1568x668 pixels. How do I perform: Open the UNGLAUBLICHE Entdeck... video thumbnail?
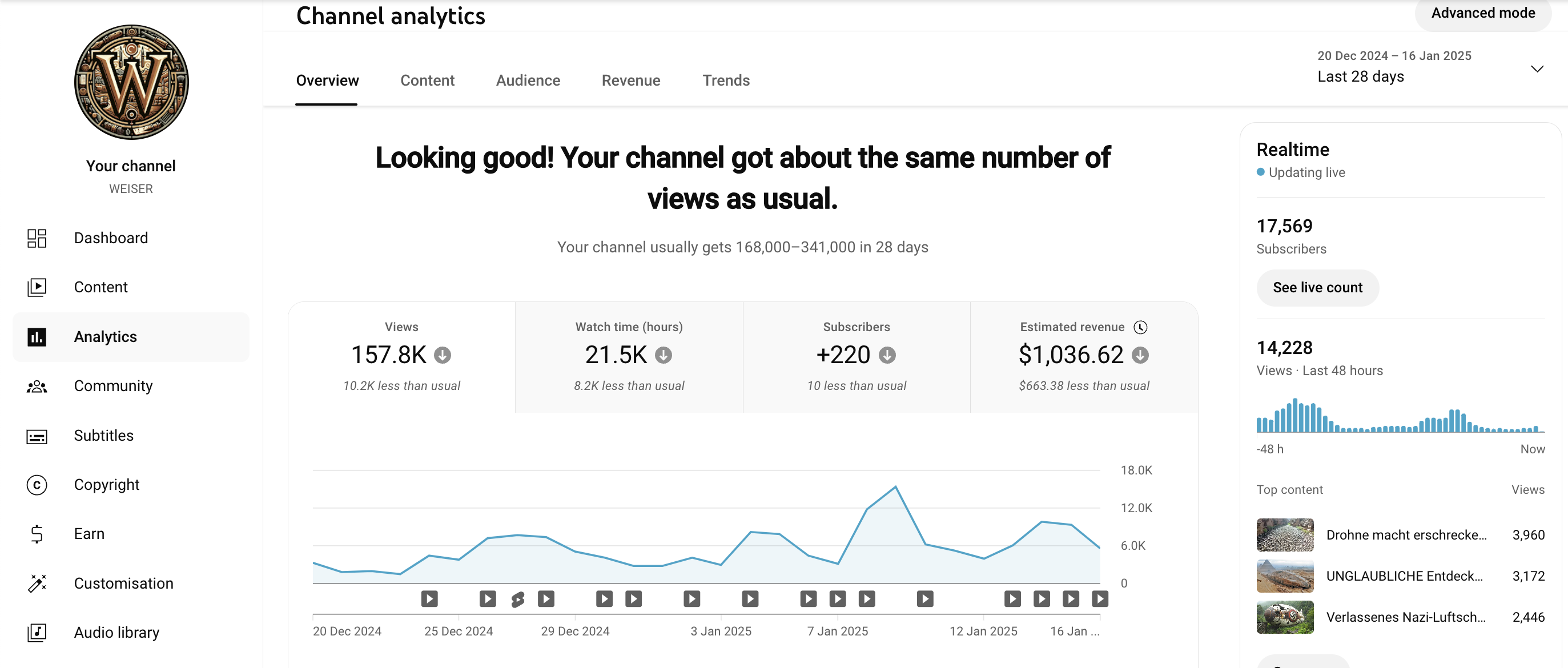pos(1285,576)
